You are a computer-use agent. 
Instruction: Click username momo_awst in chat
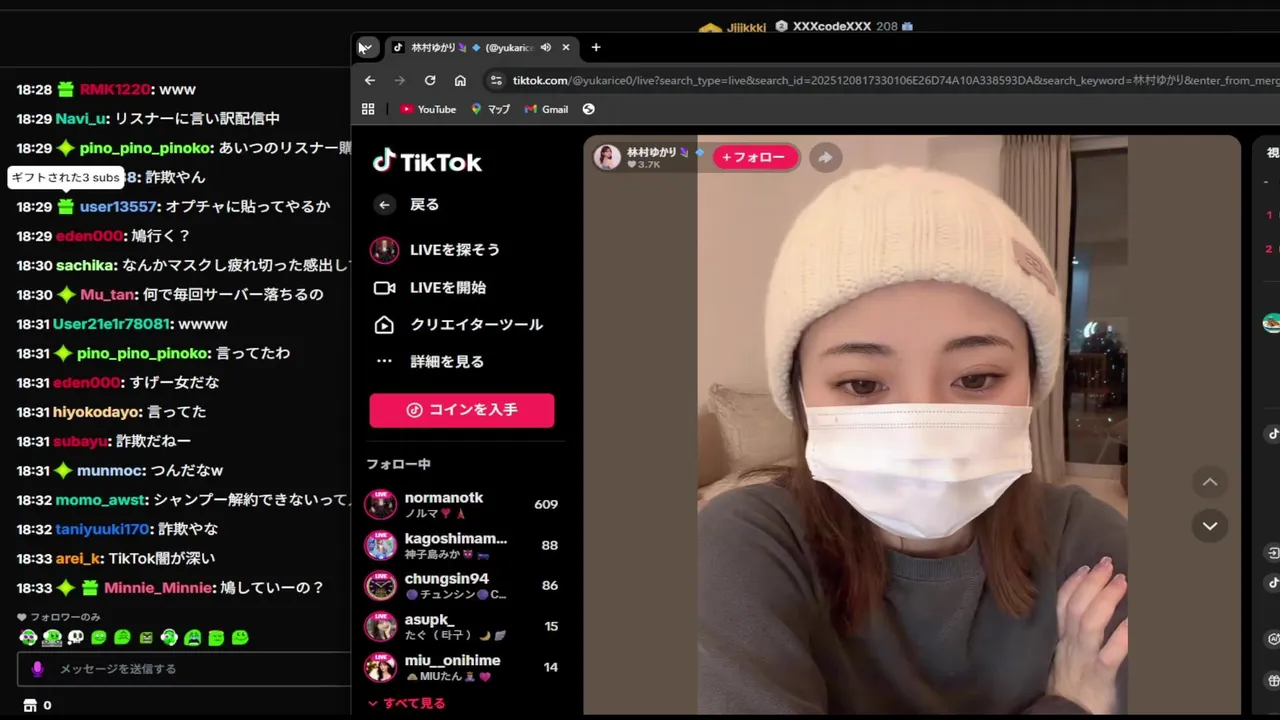coord(102,499)
